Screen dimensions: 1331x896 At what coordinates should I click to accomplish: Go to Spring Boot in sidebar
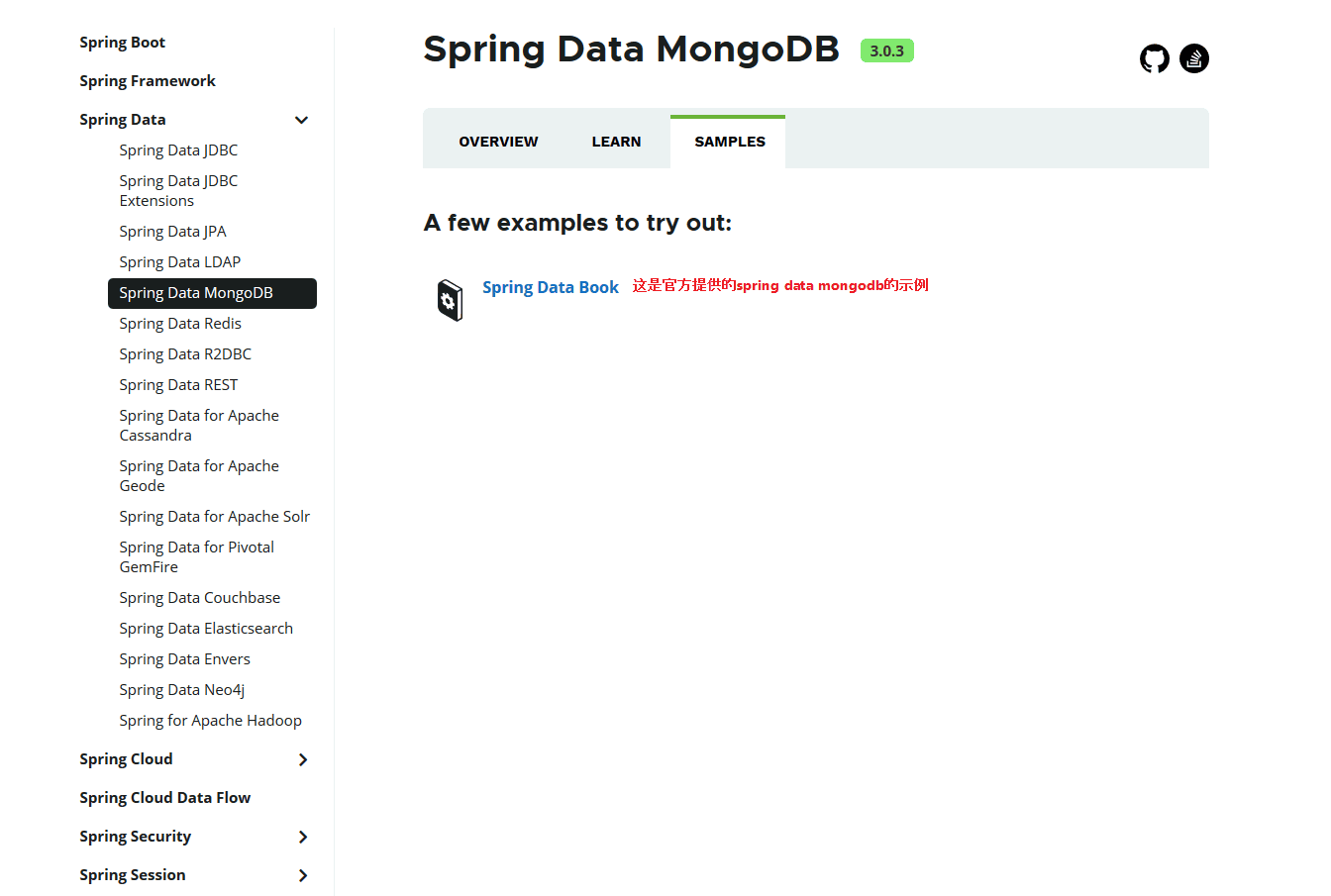pos(122,43)
